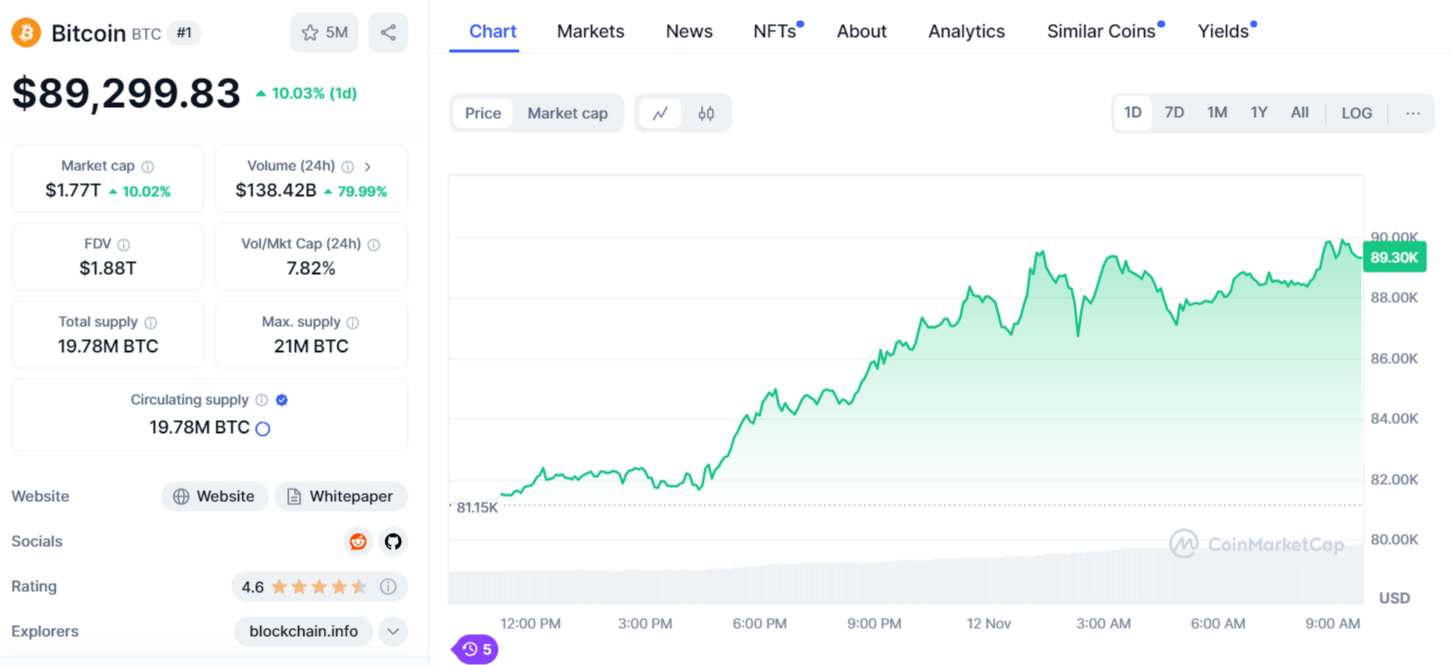1451x665 pixels.
Task: Open the chart history events badge
Action: click(x=476, y=650)
